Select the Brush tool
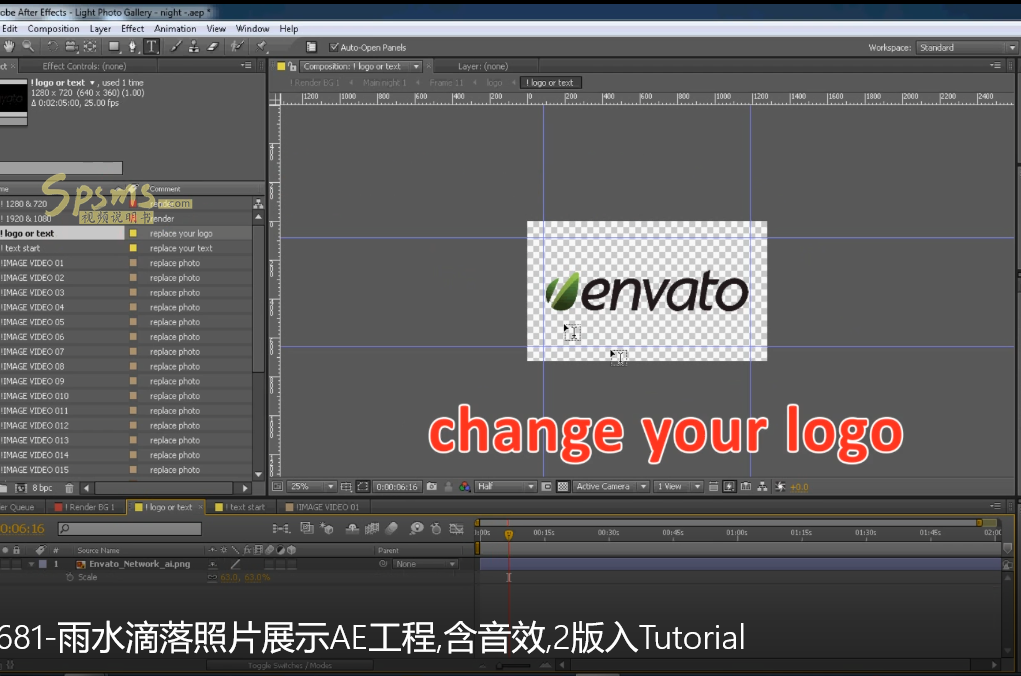 [176, 46]
